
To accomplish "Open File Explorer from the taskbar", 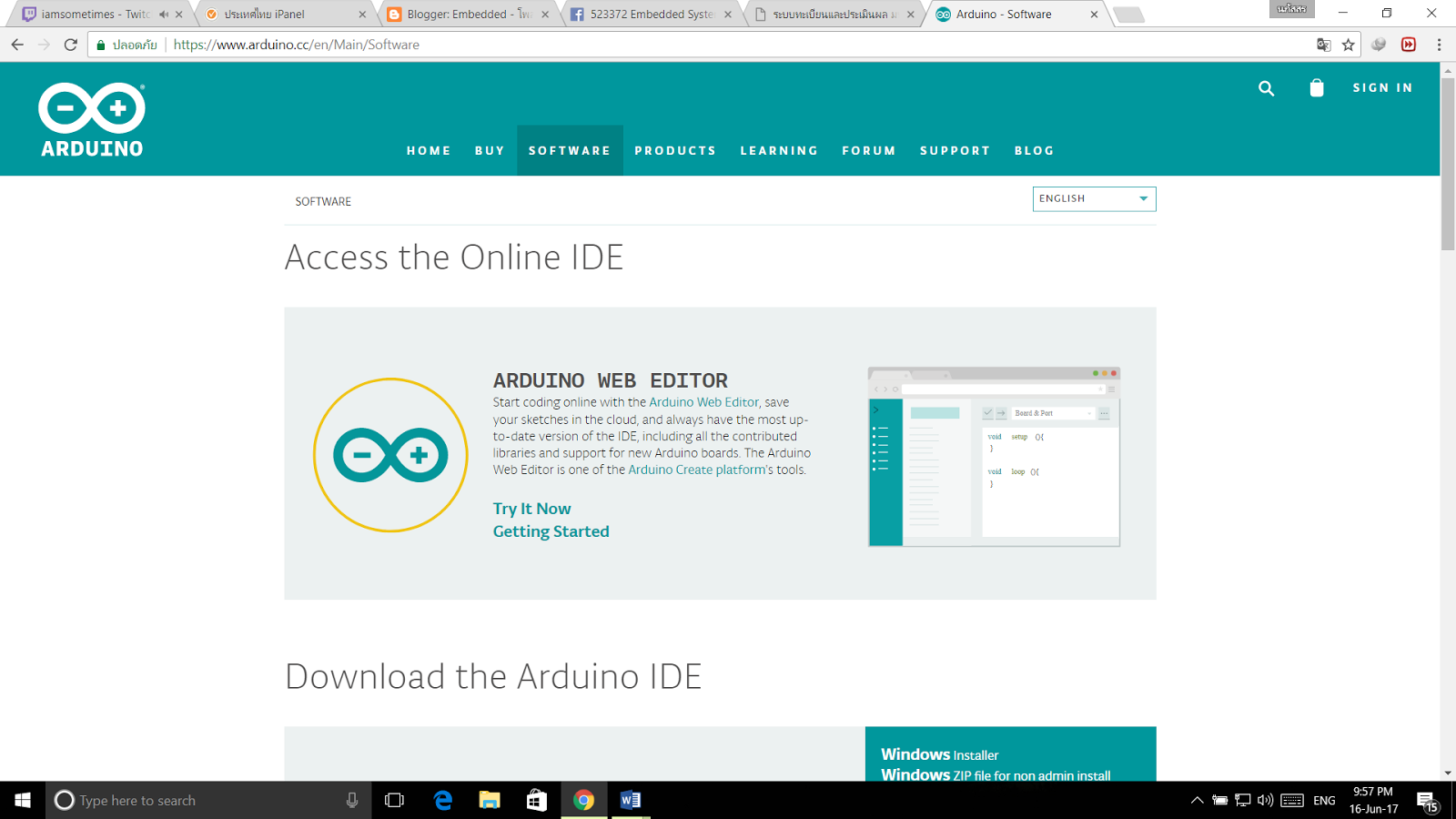I will click(x=490, y=800).
